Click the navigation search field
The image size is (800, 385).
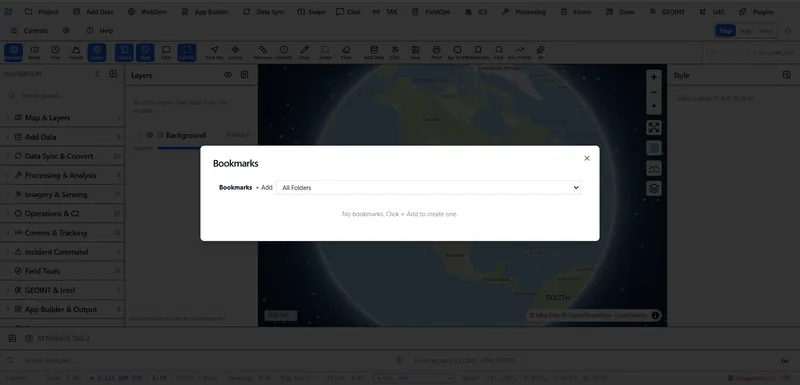point(62,95)
